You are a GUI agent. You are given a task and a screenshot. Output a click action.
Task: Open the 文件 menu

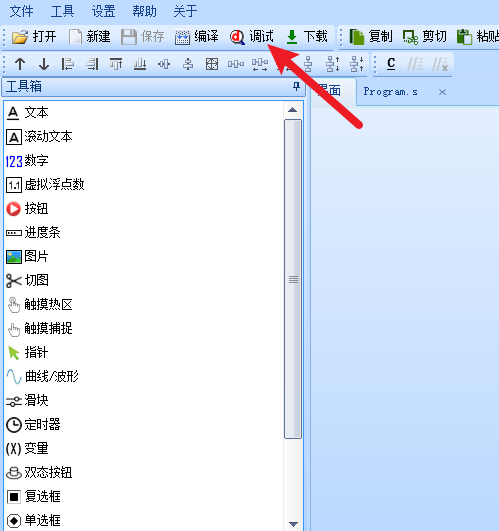tap(21, 11)
